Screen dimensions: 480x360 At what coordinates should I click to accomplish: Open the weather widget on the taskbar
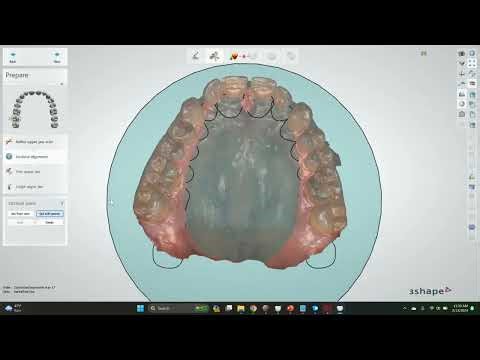click(x=13, y=308)
